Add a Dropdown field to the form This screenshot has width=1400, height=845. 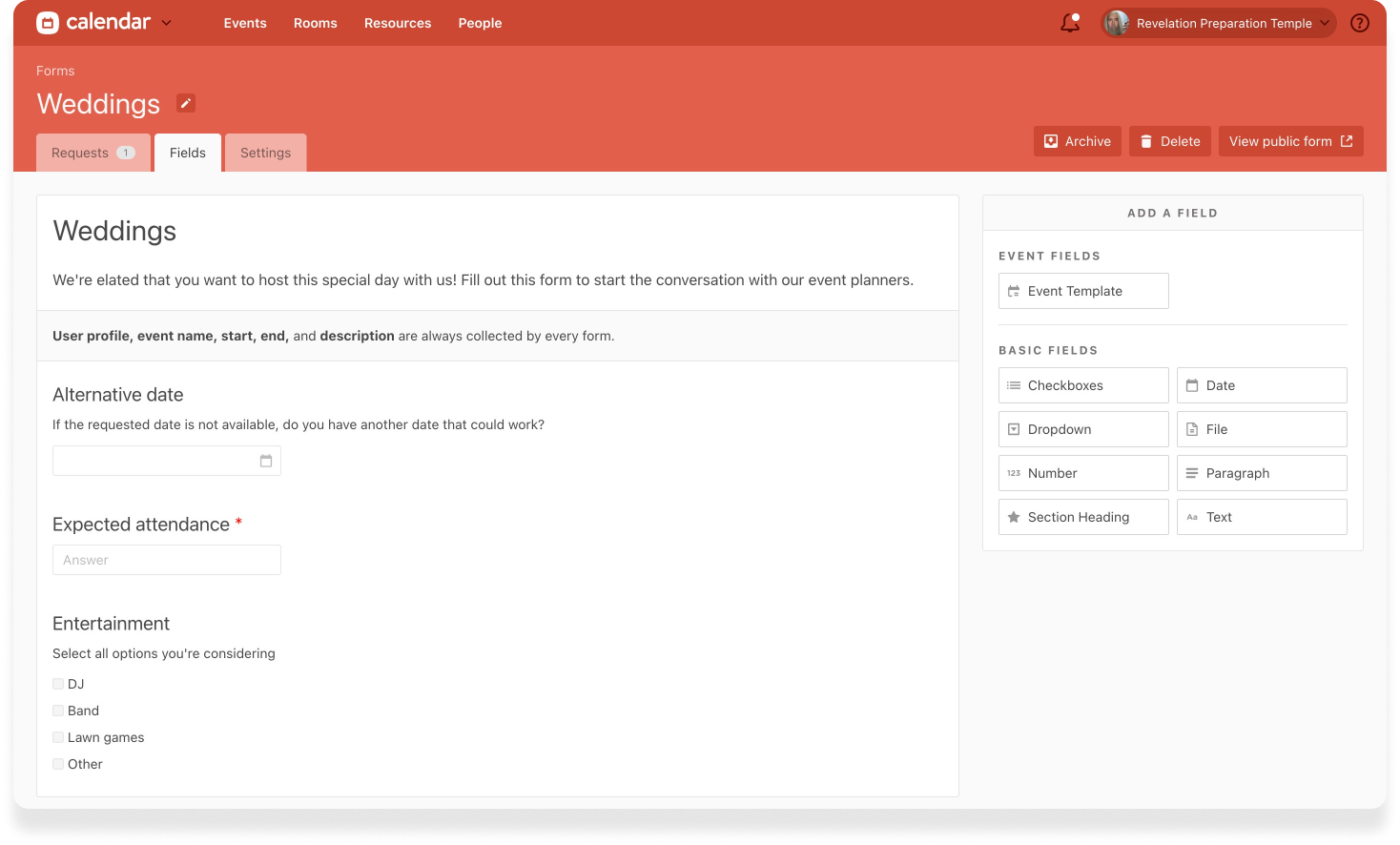(1082, 429)
